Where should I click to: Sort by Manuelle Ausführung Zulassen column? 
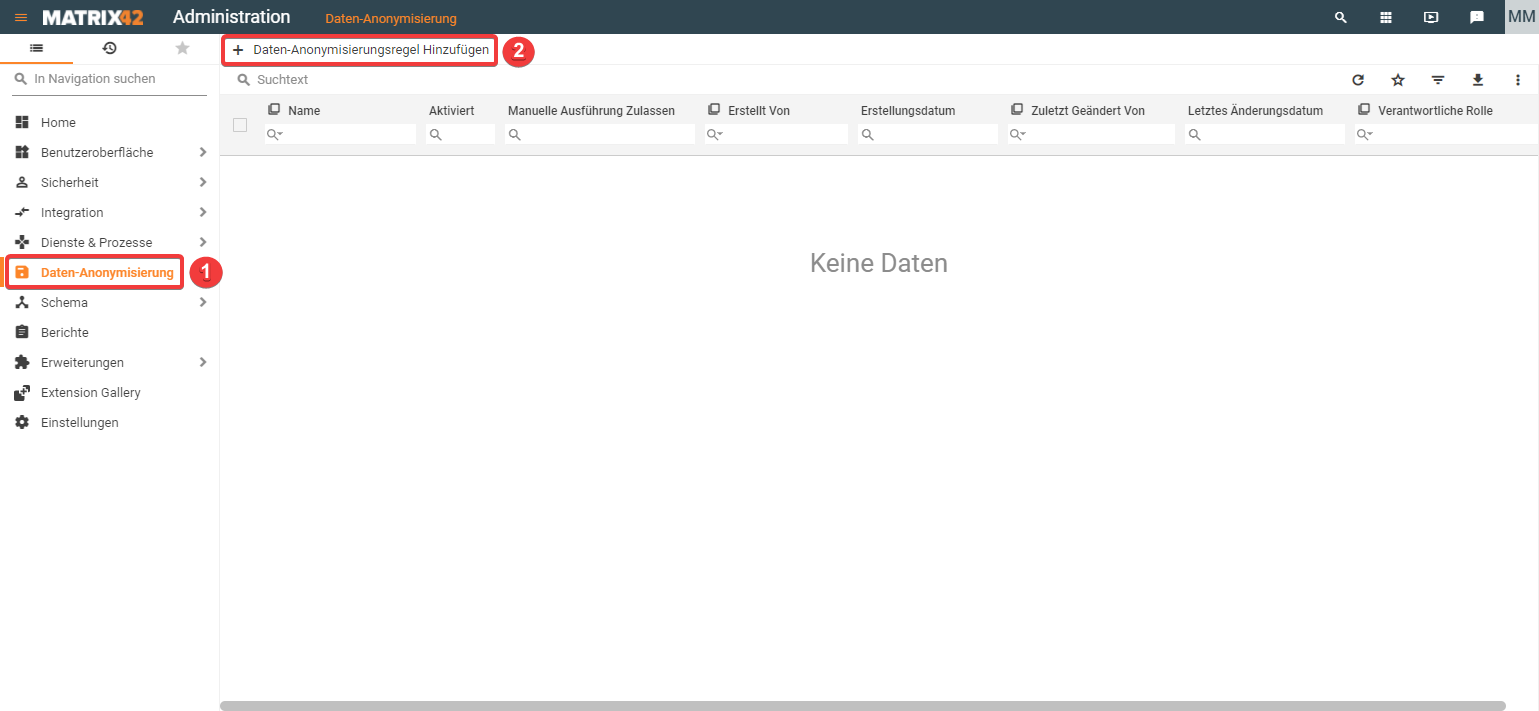(591, 111)
